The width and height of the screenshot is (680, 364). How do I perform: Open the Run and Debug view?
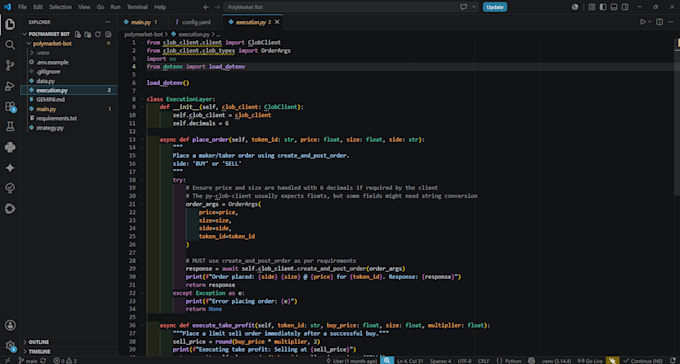[10, 86]
